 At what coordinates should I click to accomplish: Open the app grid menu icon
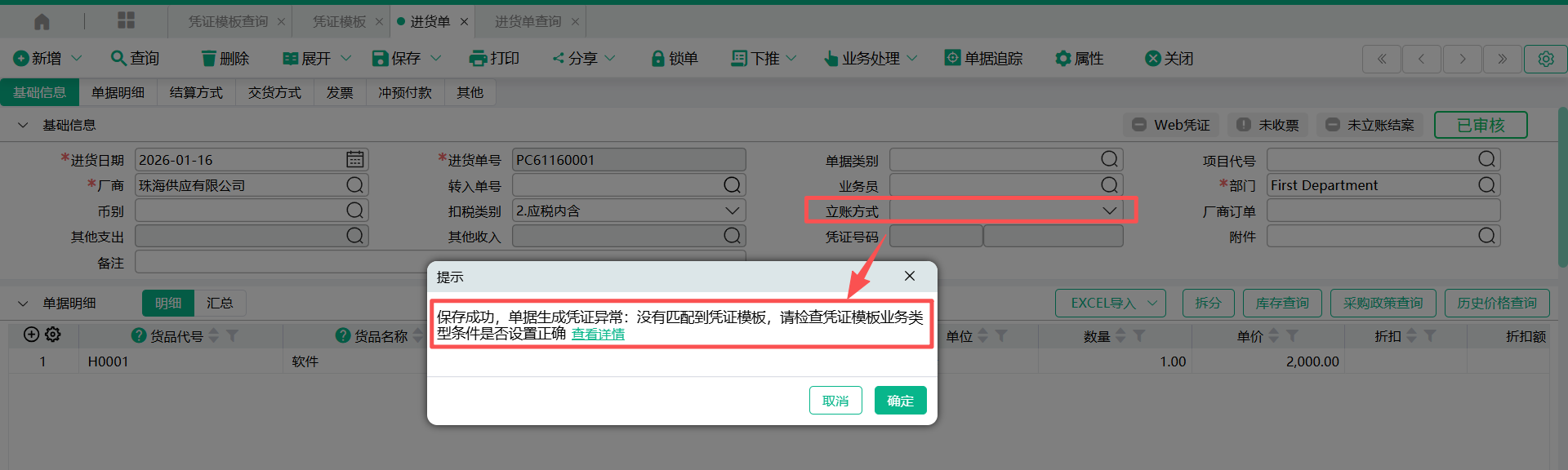126,21
